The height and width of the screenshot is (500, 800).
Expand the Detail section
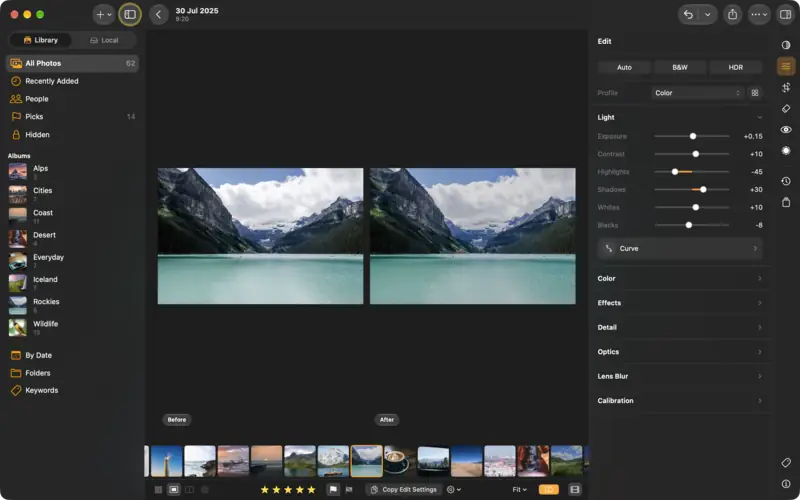coord(680,328)
